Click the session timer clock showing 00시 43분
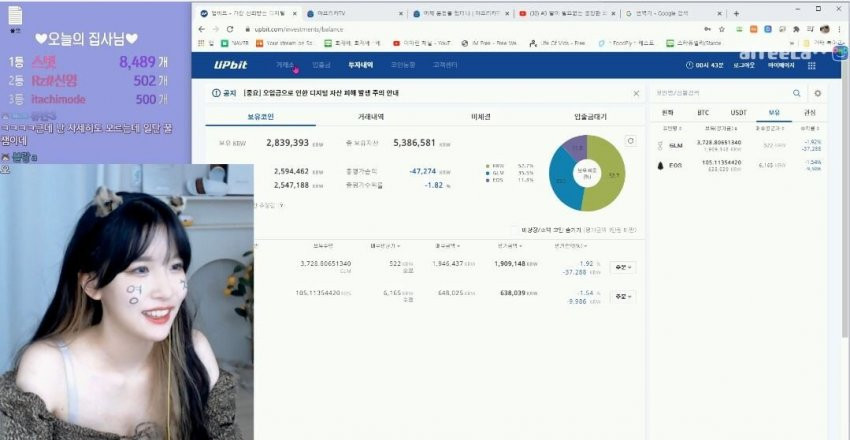The width and height of the screenshot is (850, 440). point(704,65)
